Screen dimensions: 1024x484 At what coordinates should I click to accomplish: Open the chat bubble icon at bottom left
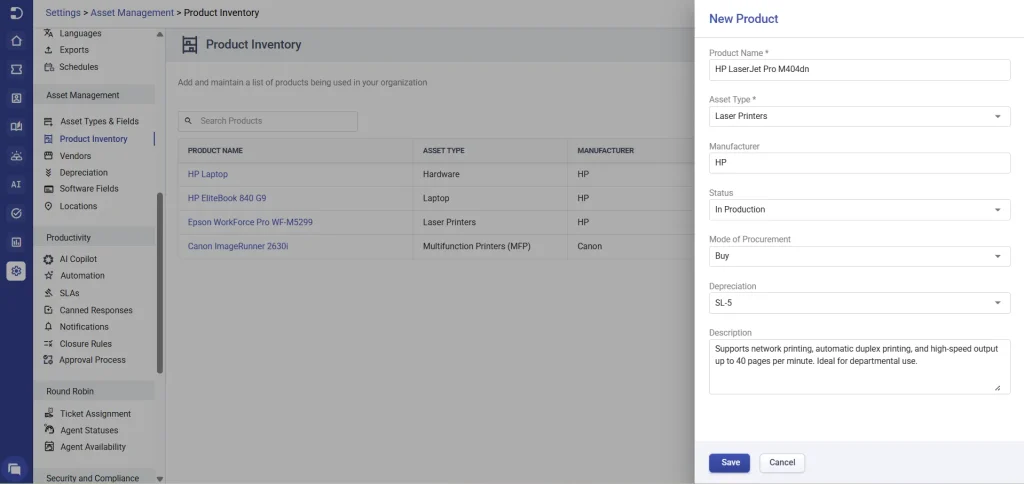click(x=15, y=468)
